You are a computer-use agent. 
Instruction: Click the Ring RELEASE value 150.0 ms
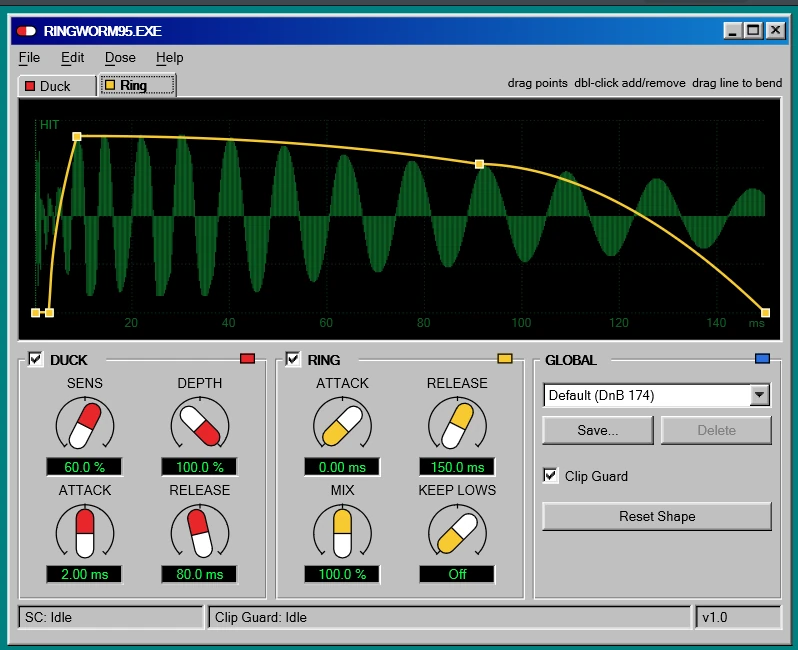(x=457, y=467)
